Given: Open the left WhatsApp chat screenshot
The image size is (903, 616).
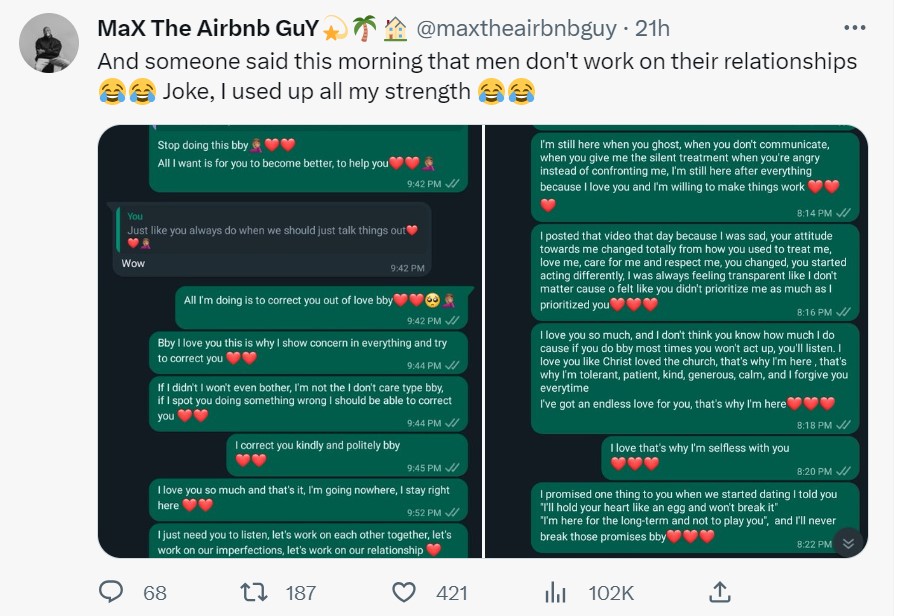Looking at the screenshot, I should tap(290, 341).
